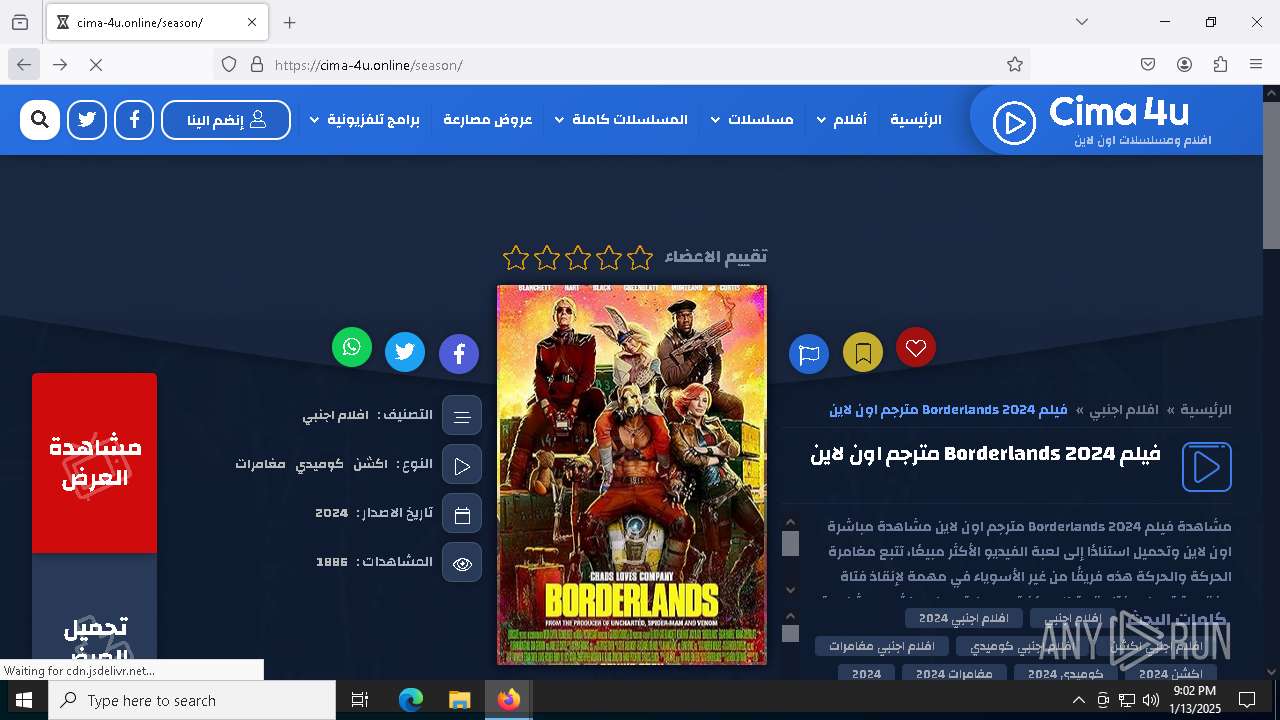Share on WhatsApp
This screenshot has height=720, width=1280.
click(x=352, y=347)
